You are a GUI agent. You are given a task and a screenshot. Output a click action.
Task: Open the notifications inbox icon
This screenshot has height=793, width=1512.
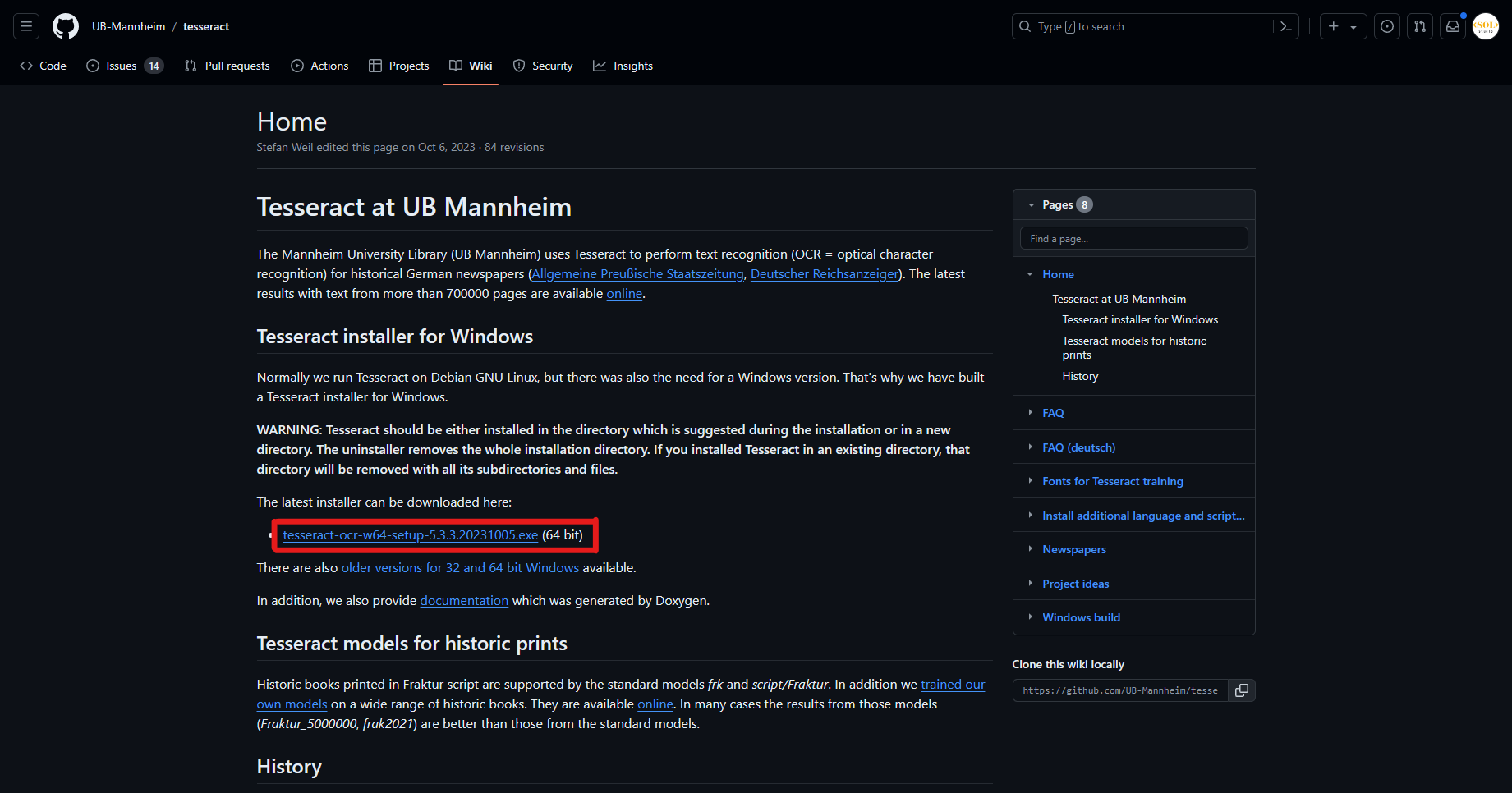coord(1453,26)
